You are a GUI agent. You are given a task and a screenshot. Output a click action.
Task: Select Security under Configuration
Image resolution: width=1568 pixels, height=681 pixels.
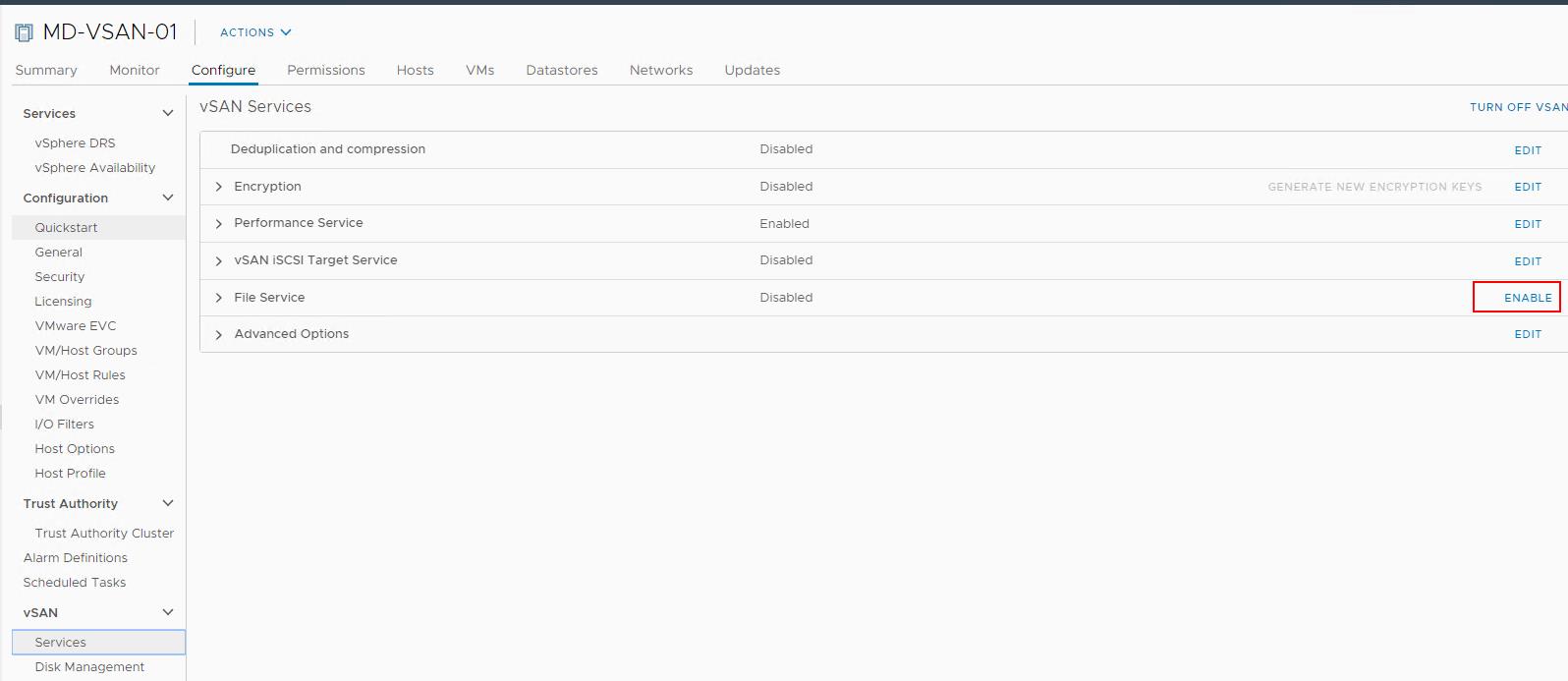pyautogui.click(x=60, y=276)
